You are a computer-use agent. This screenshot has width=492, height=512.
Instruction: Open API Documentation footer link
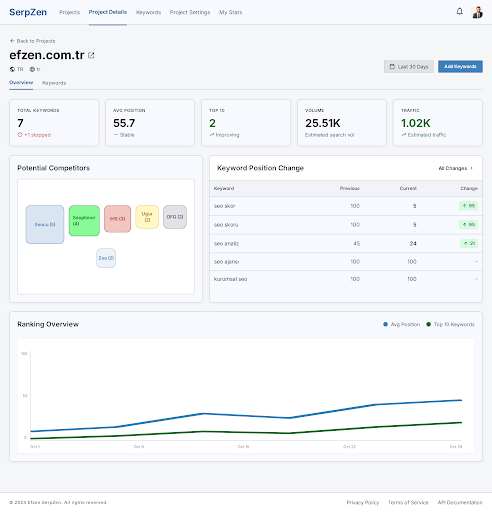[460, 502]
